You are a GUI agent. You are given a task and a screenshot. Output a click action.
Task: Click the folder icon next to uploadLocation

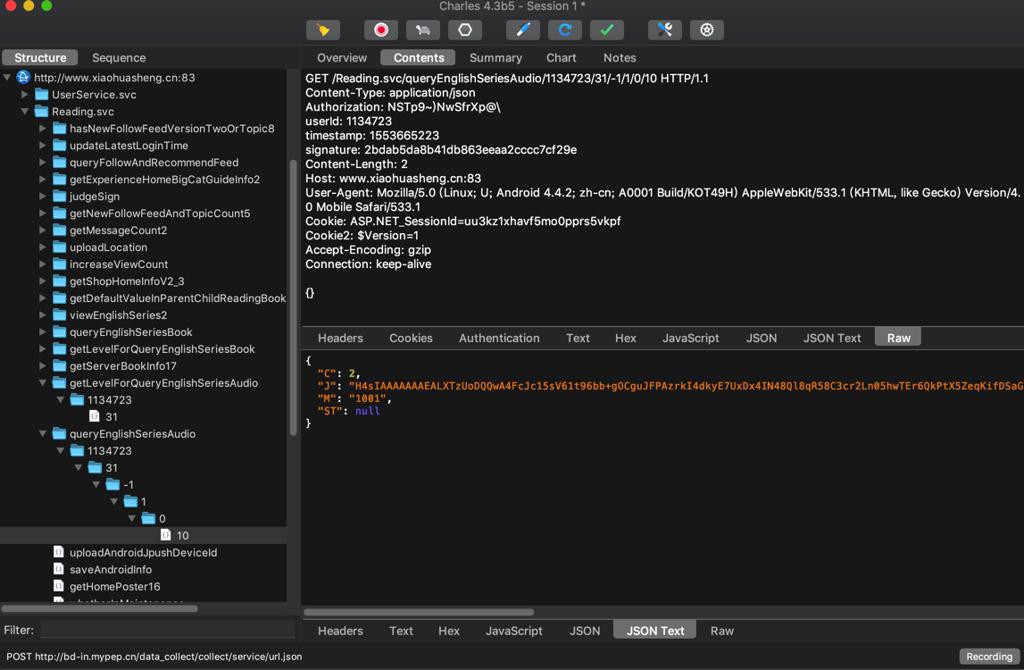pos(59,247)
